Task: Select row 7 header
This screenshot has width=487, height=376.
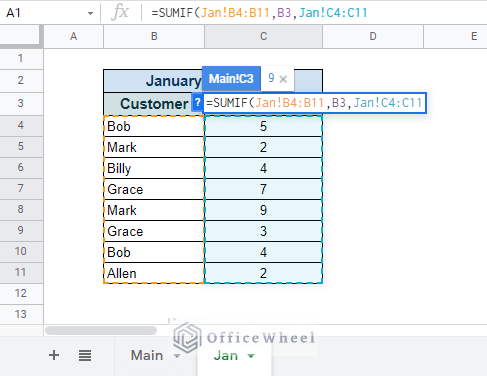Action: [21, 189]
